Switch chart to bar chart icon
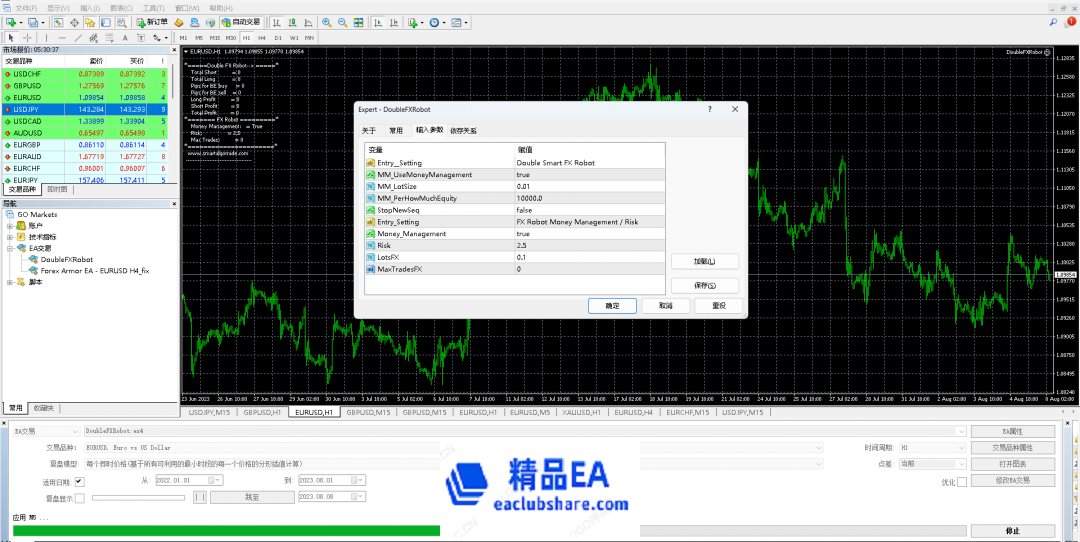Screen dimensions: 1080x542 [x=277, y=23]
